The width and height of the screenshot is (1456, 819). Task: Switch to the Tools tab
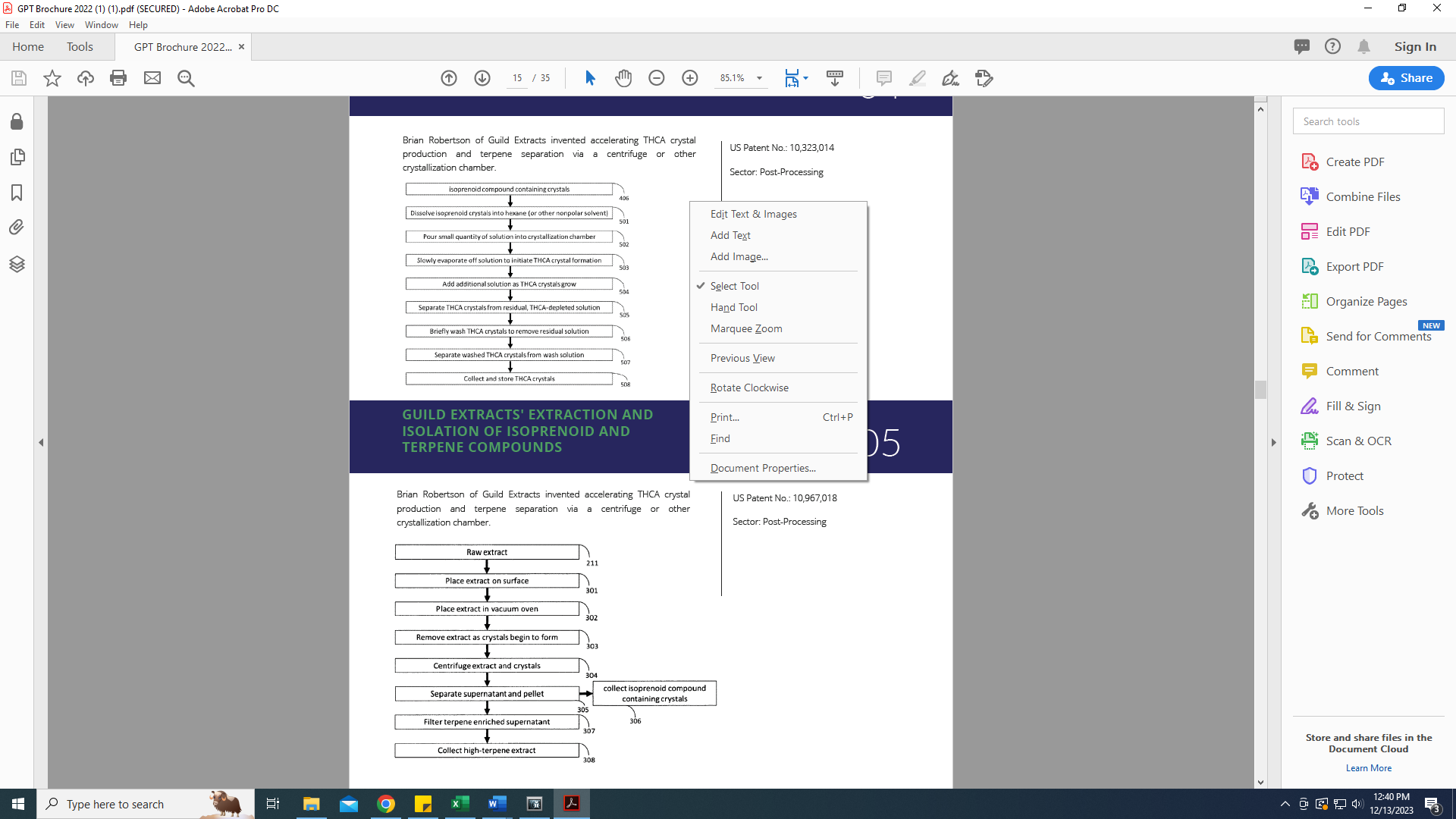tap(80, 46)
